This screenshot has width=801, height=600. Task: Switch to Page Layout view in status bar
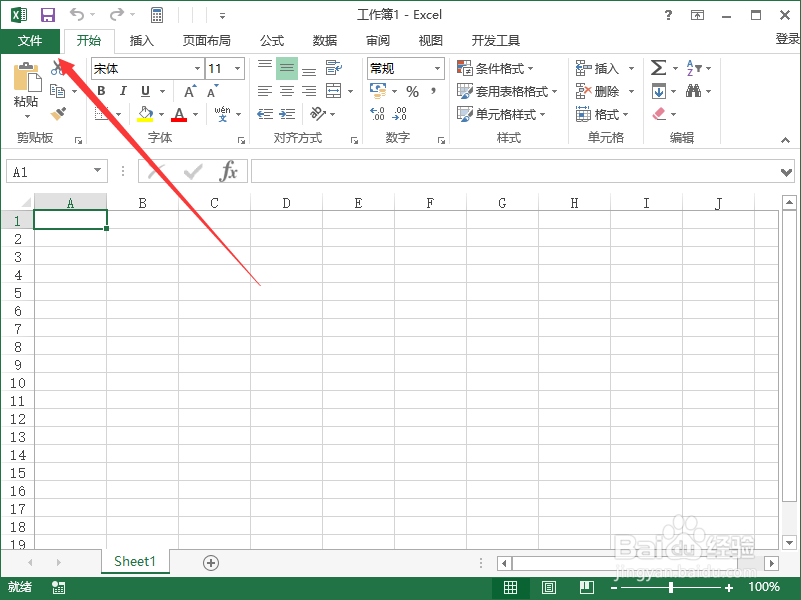pos(548,587)
